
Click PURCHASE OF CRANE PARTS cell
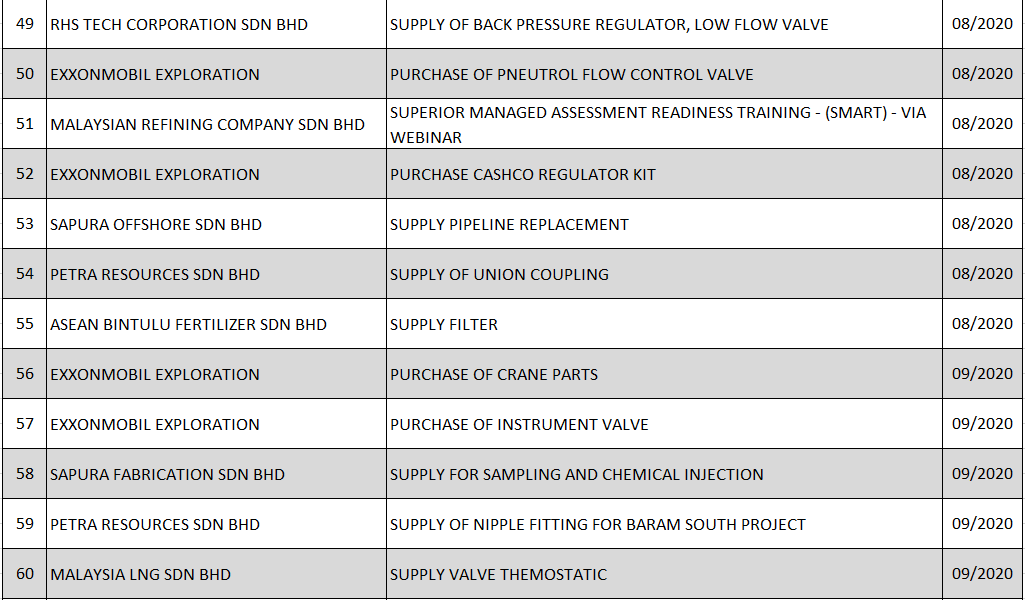click(x=494, y=374)
